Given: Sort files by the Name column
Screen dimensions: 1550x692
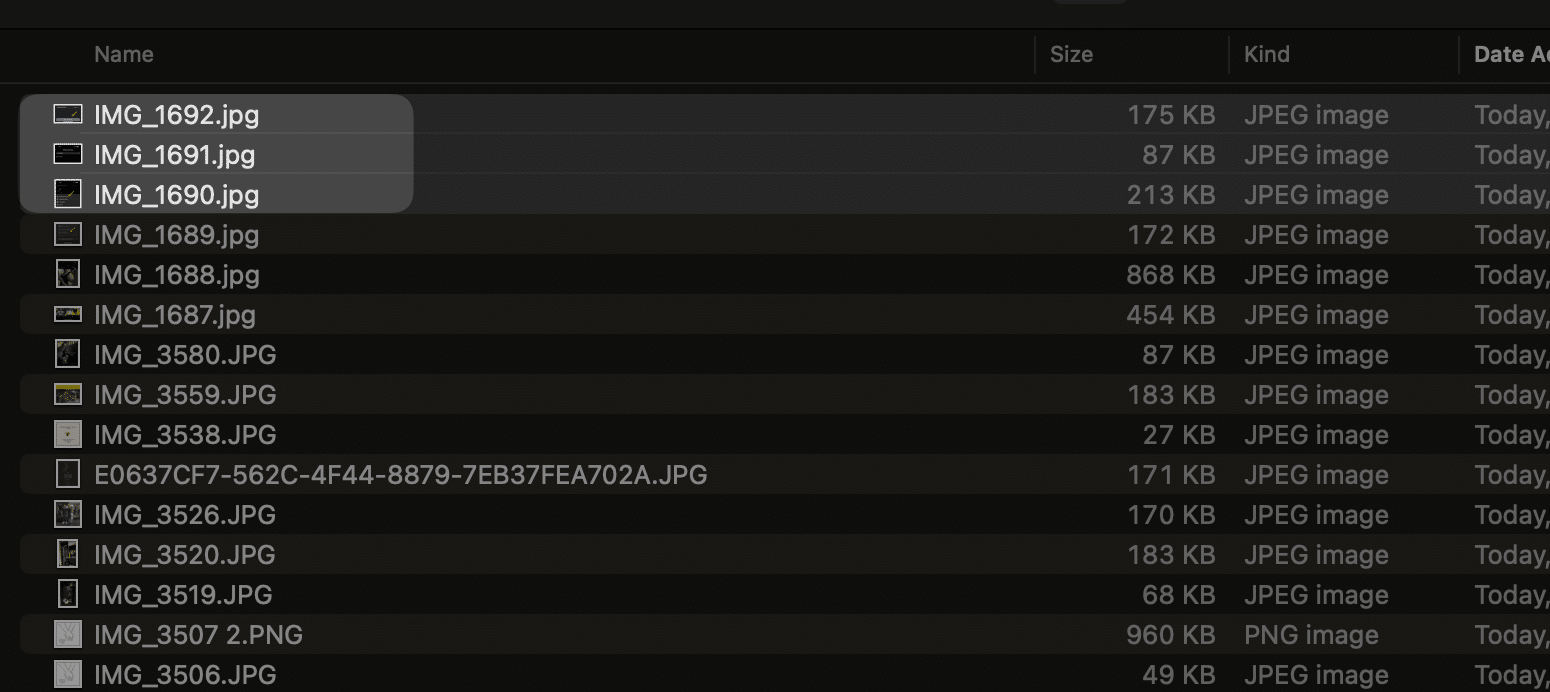Looking at the screenshot, I should coord(124,55).
